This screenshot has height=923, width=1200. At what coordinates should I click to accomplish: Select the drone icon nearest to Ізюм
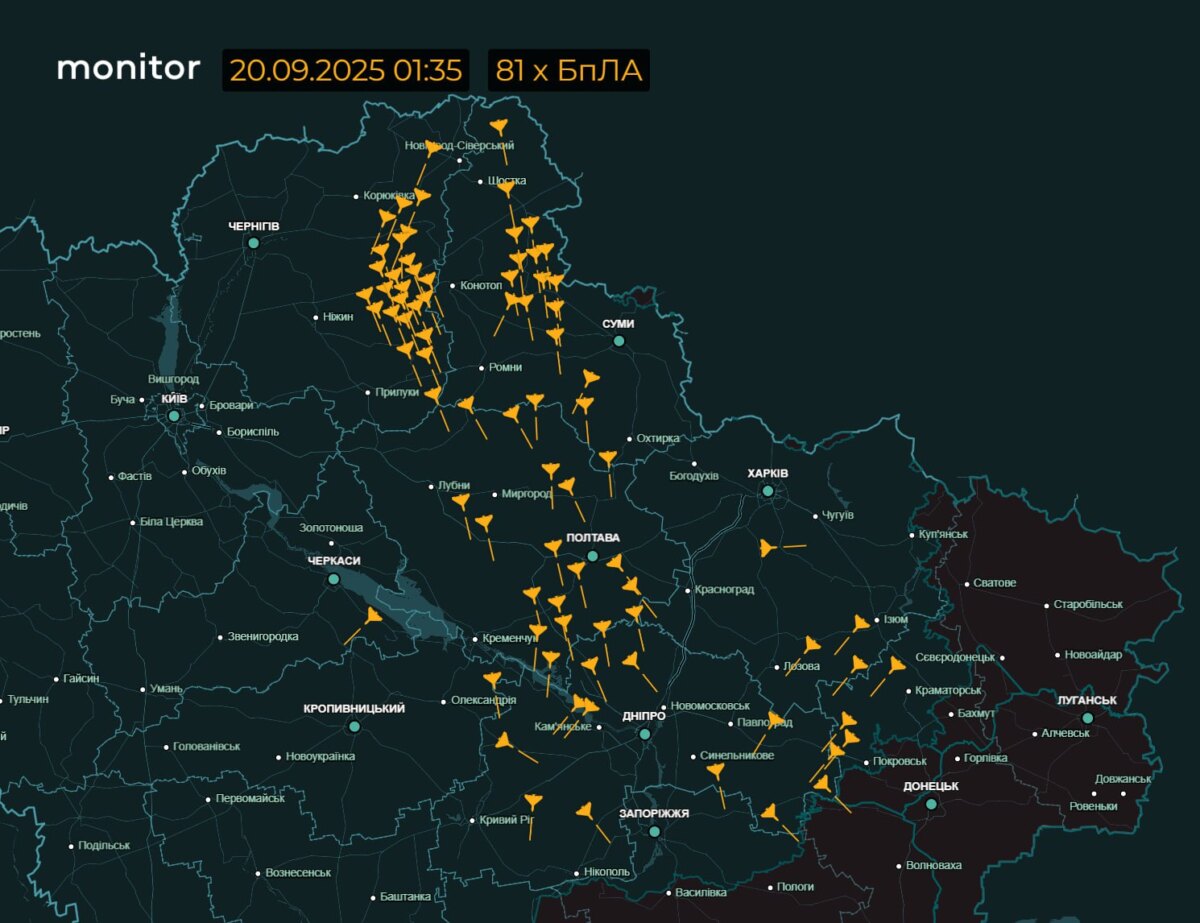click(x=861, y=624)
